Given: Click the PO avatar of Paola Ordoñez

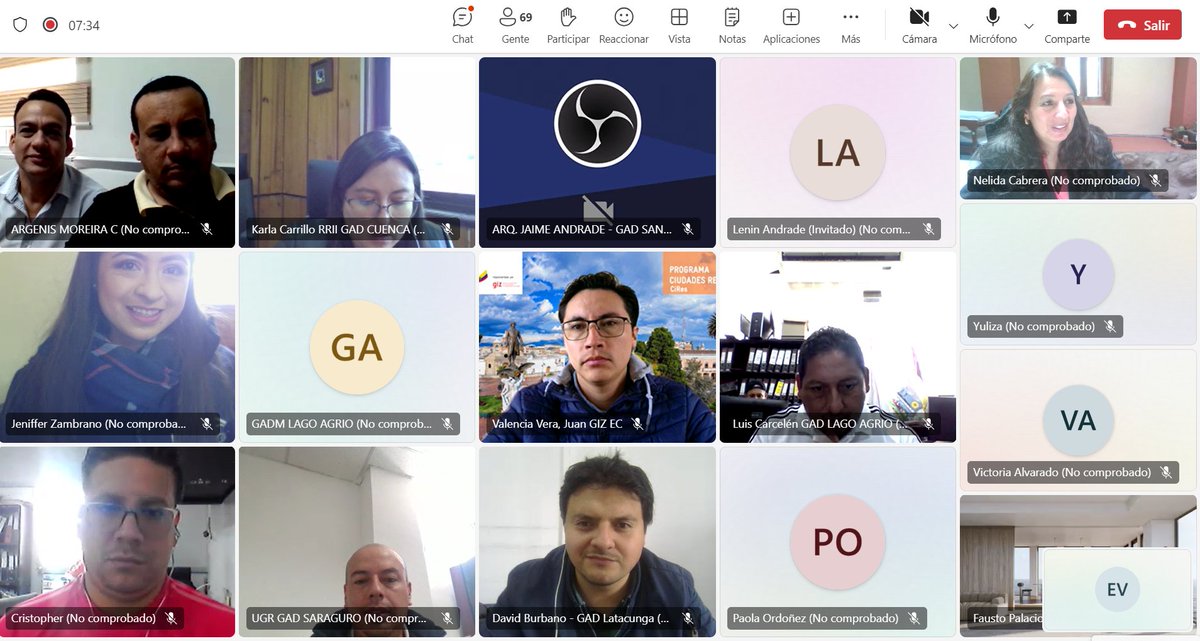Looking at the screenshot, I should click(837, 541).
